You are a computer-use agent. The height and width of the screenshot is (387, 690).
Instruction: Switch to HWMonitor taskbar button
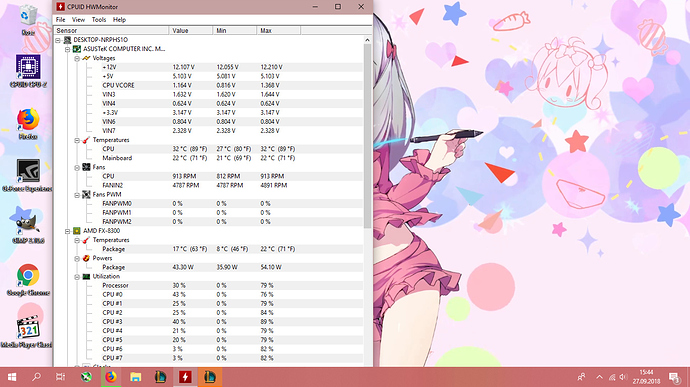[185, 377]
